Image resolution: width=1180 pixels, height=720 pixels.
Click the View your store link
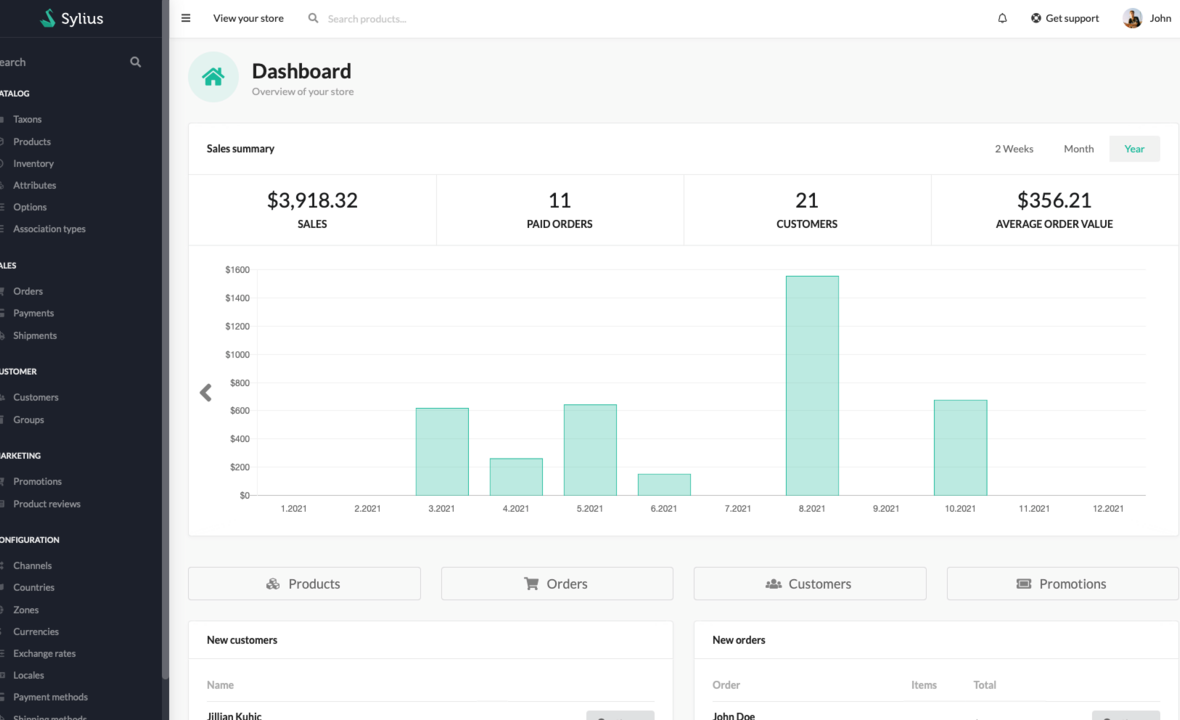click(x=248, y=18)
